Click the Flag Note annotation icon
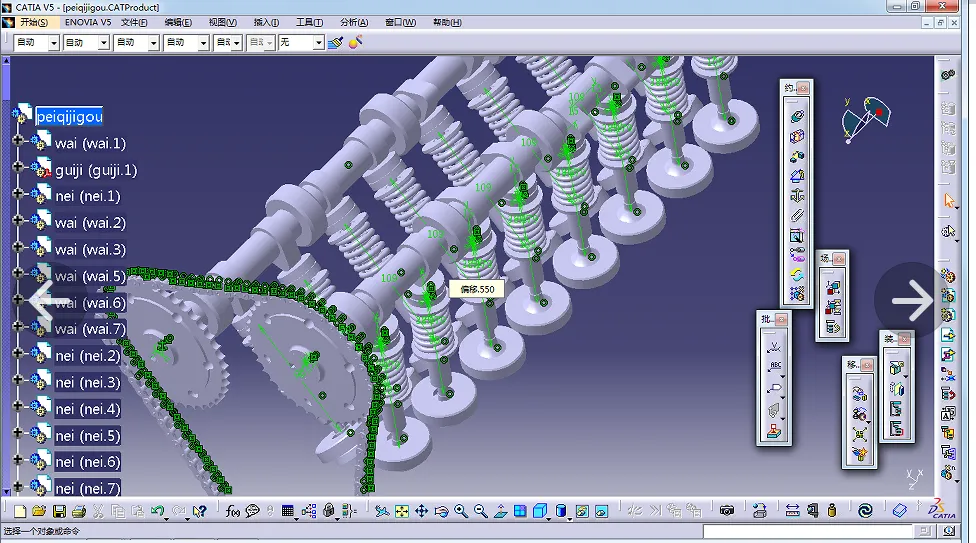 (774, 388)
